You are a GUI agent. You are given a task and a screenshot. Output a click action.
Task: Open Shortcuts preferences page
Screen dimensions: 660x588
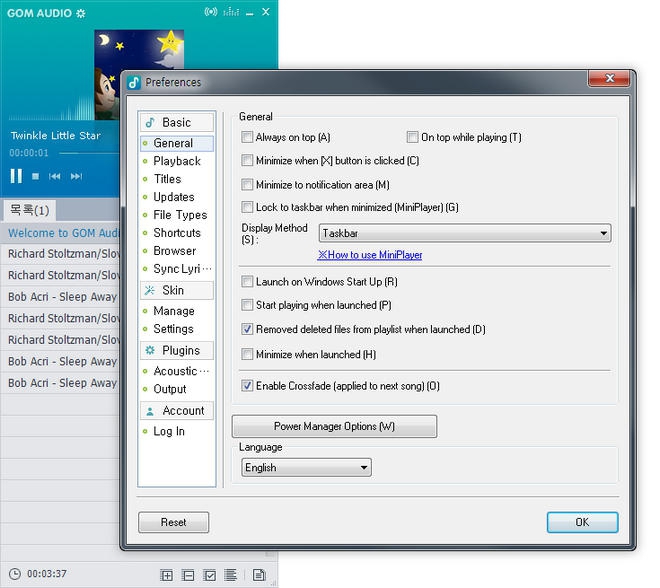pos(177,233)
